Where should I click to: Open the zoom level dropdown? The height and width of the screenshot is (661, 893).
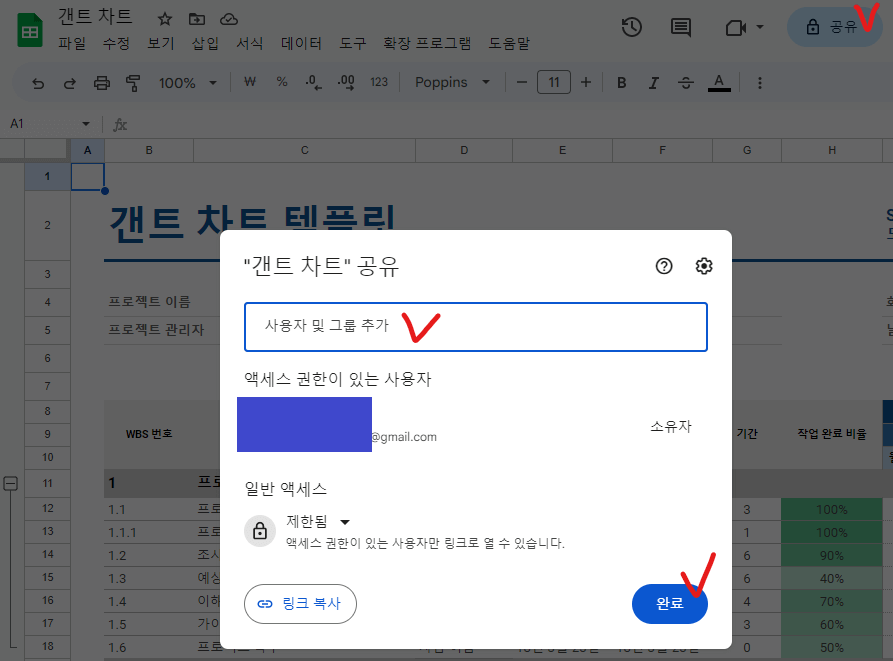point(186,83)
